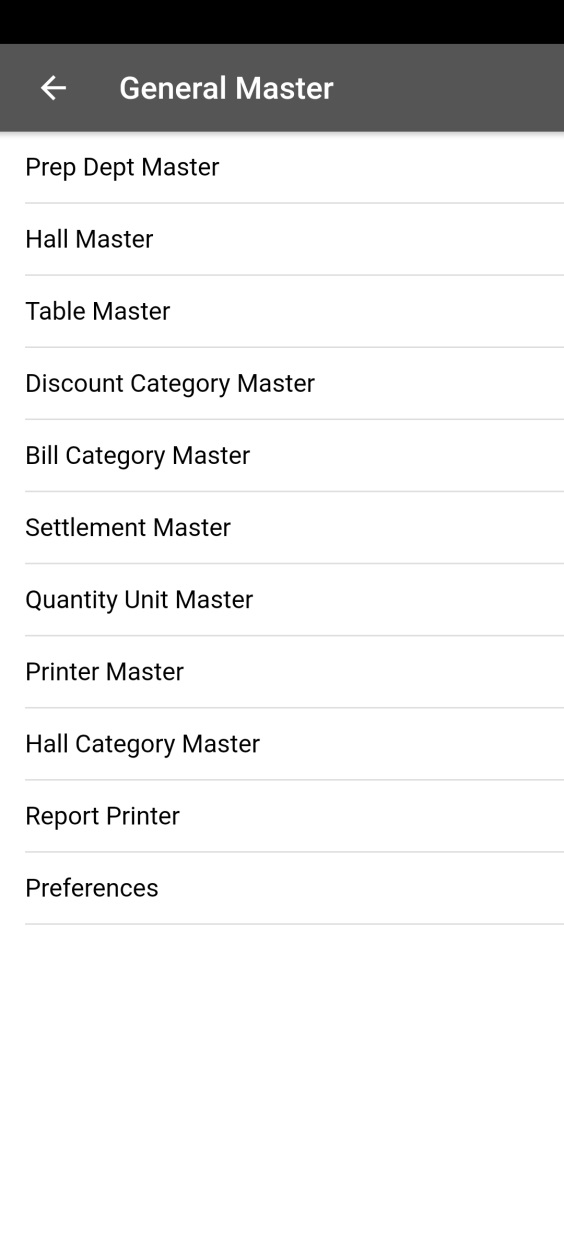Open Preferences at the list bottom

click(x=282, y=887)
